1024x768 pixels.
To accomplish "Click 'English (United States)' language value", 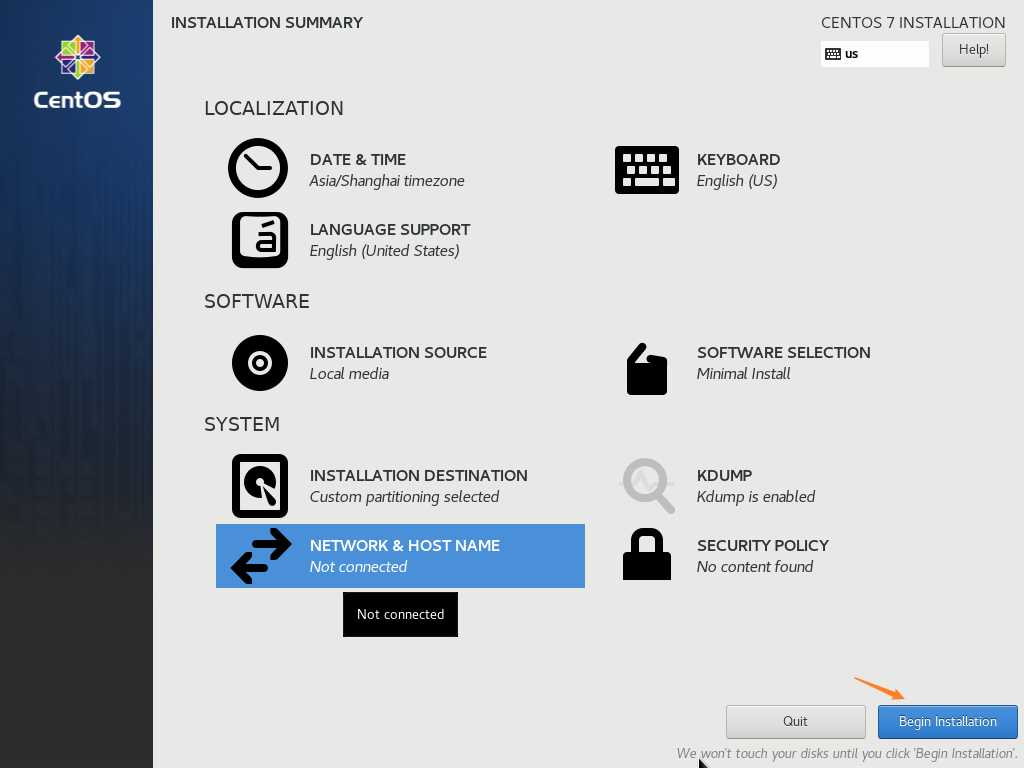I will (384, 251).
